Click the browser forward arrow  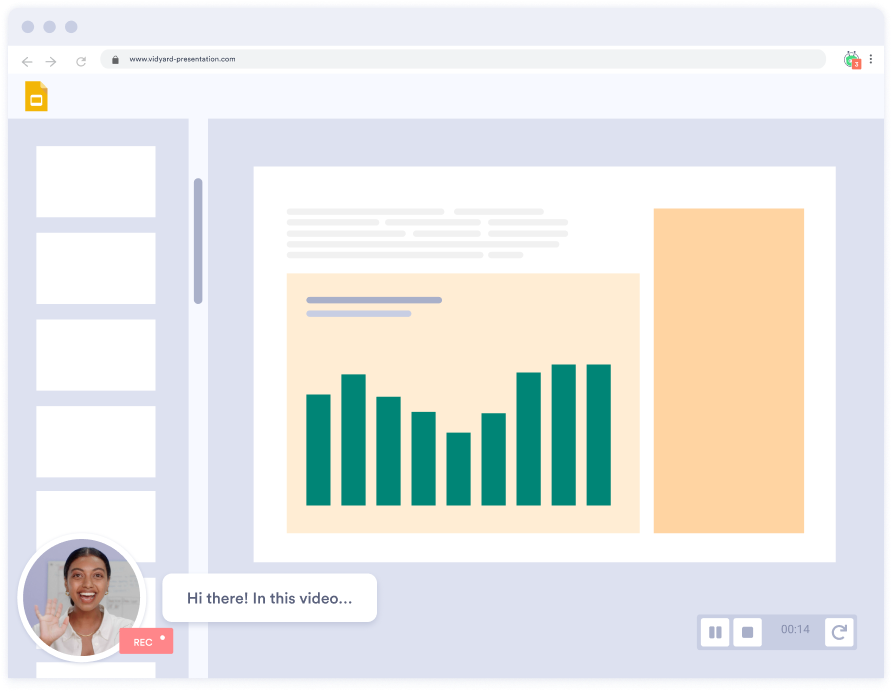click(53, 60)
